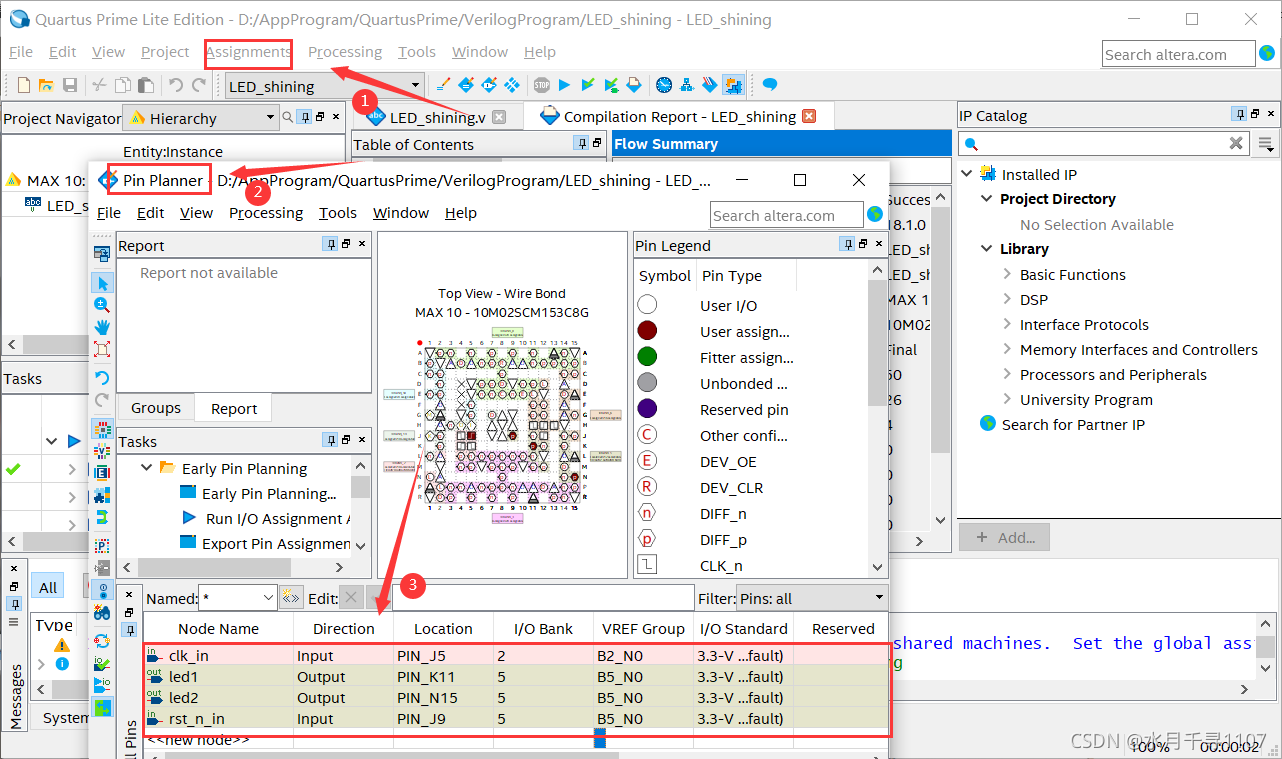Select the zoom tool in Pin Planner sidebar

102,305
